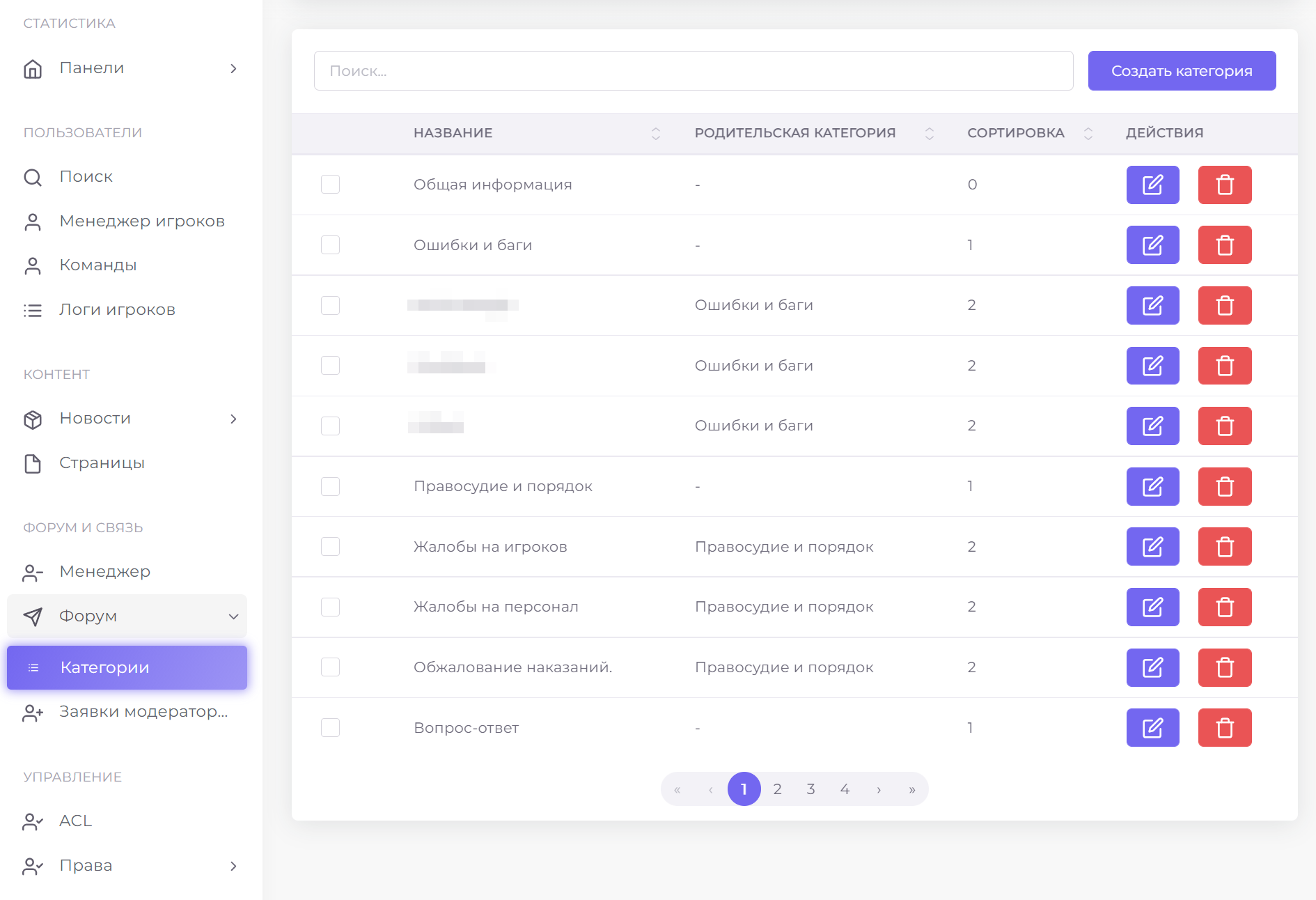The image size is (1316, 900).
Task: Click the paper plane icon beside Форум
Action: pyautogui.click(x=33, y=616)
